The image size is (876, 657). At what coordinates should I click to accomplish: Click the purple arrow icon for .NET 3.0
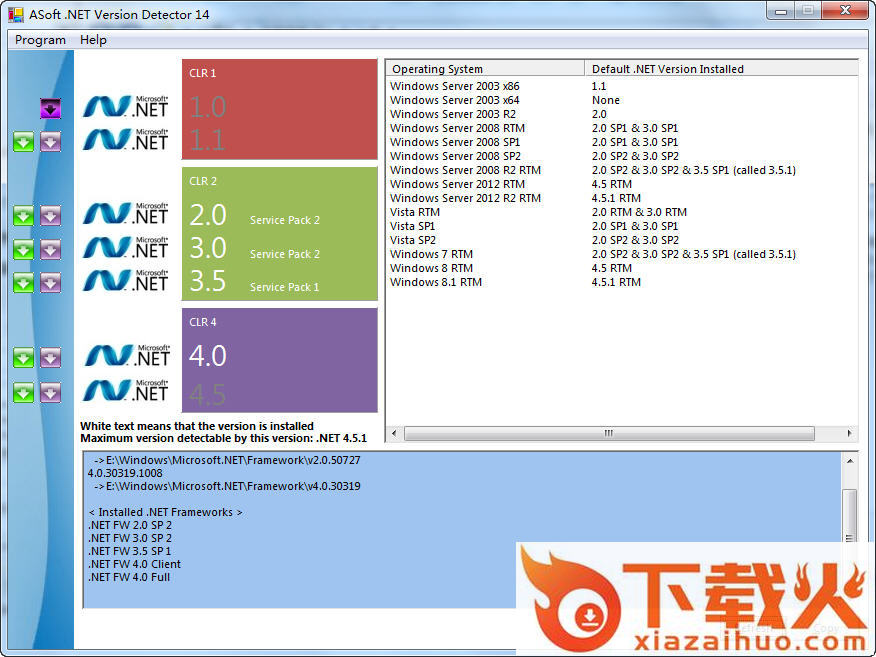pos(50,250)
